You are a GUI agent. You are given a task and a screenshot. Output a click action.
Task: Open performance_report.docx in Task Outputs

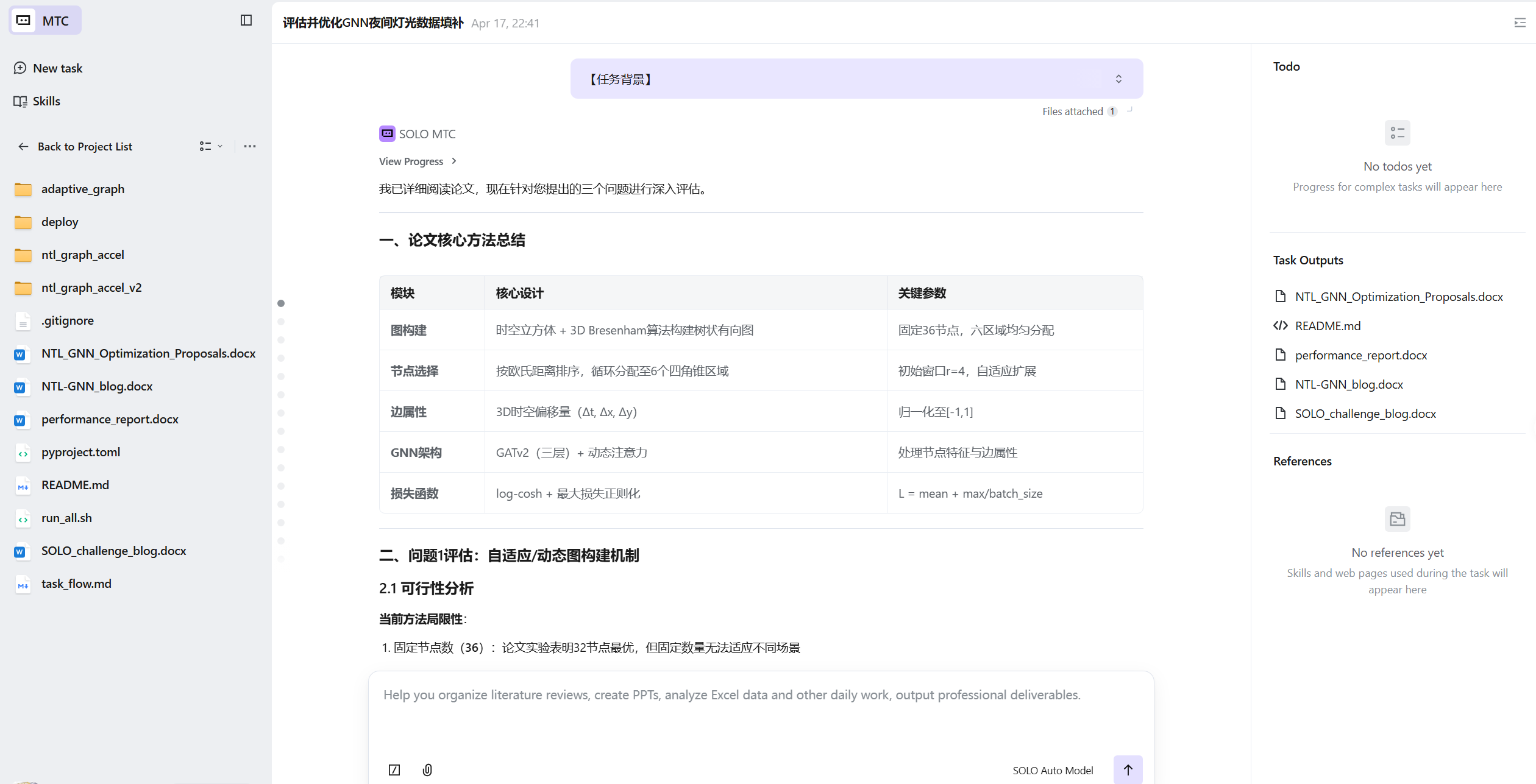coord(1360,355)
